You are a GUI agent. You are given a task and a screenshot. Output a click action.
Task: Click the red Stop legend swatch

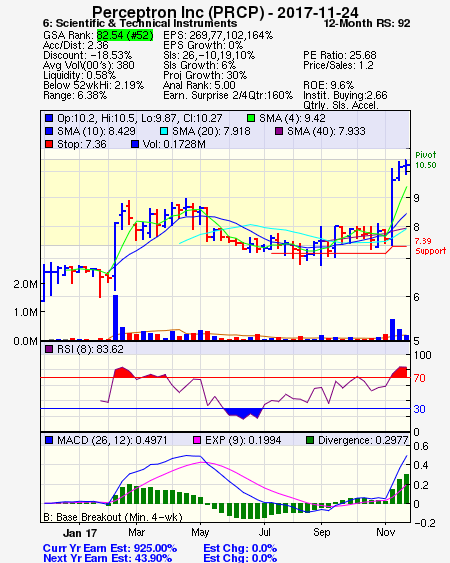49,144
